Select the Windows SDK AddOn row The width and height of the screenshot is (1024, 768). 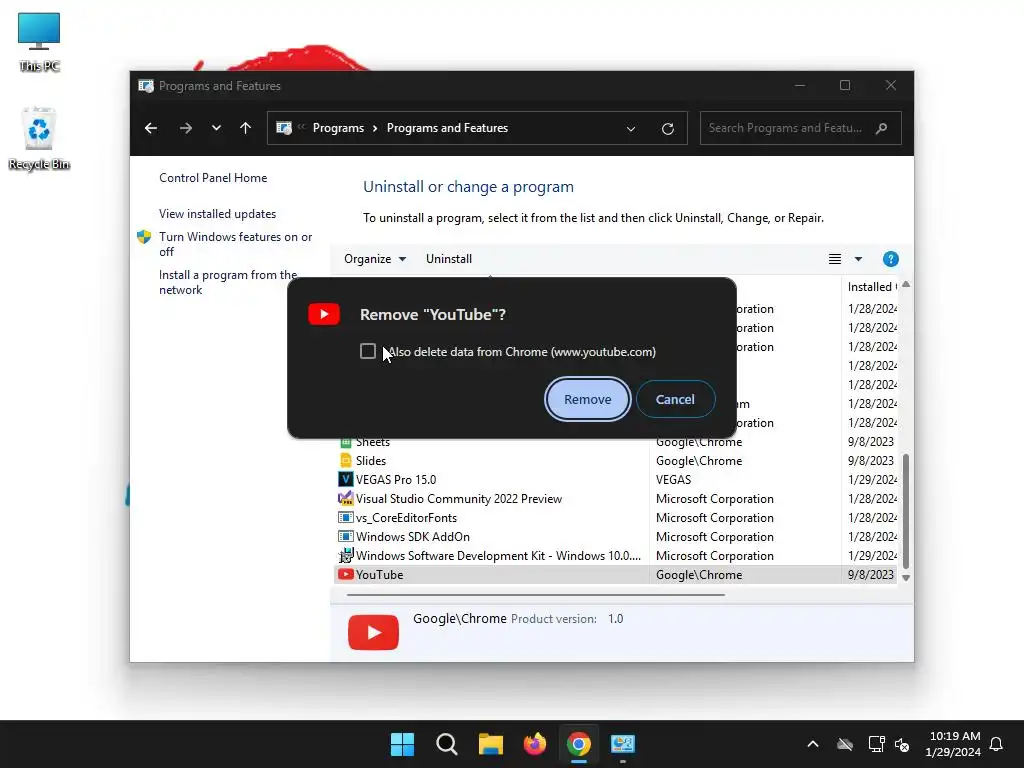[617, 537]
